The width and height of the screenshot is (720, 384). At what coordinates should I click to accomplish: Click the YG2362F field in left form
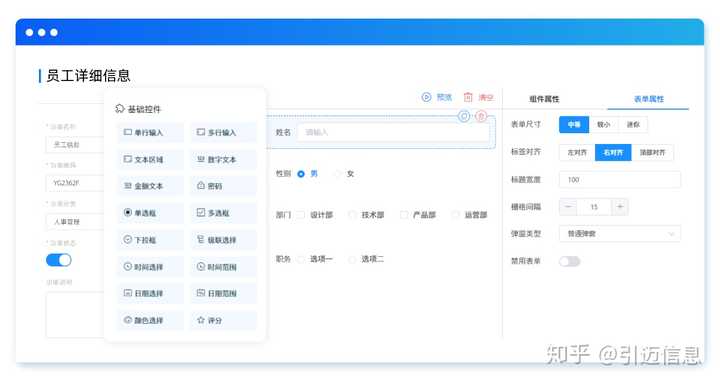[74, 183]
